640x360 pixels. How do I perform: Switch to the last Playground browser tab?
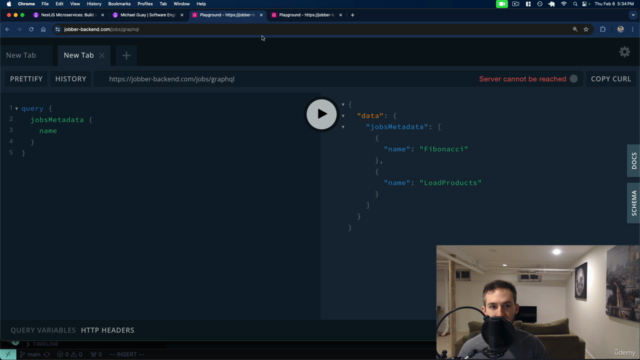(305, 15)
